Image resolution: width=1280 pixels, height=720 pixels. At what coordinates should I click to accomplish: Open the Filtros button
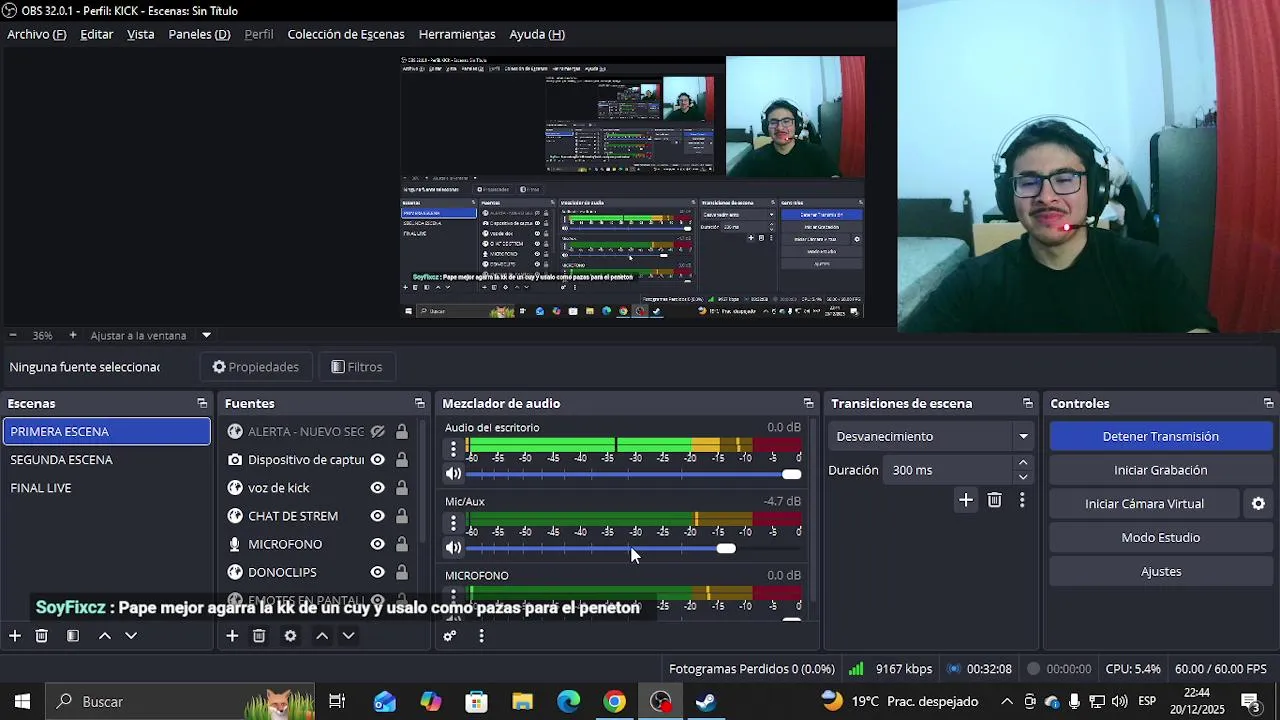[x=357, y=367]
